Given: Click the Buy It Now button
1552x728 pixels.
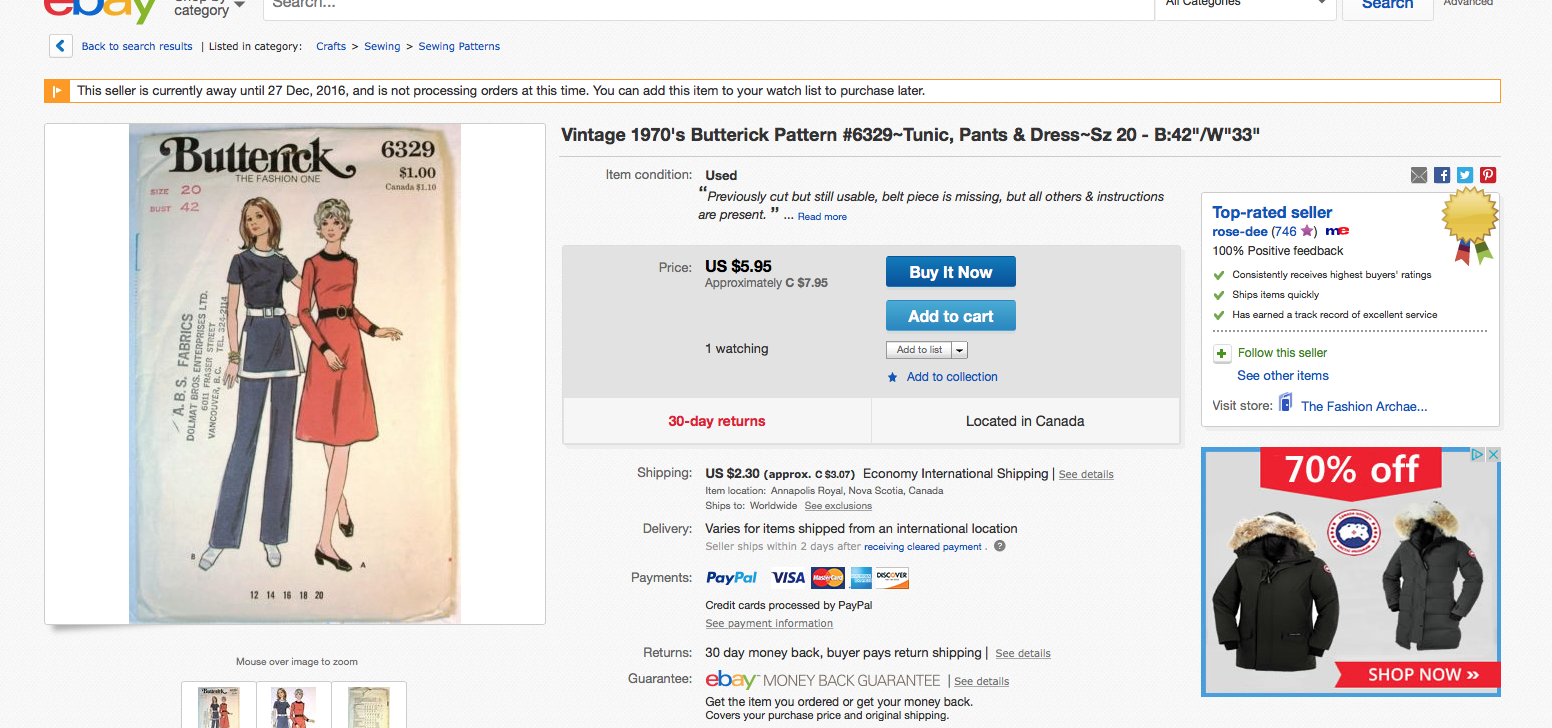Looking at the screenshot, I should [951, 272].
